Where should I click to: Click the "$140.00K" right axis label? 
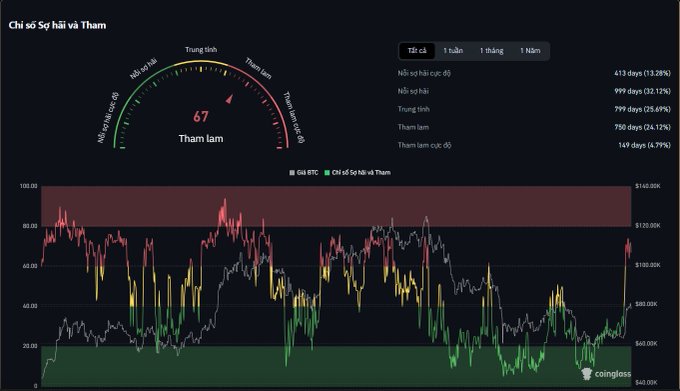click(x=647, y=186)
